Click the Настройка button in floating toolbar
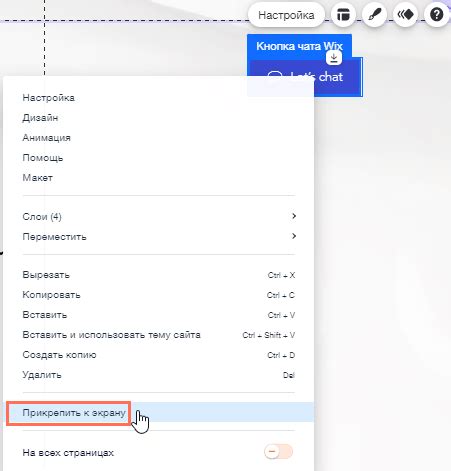Image resolution: width=451 pixels, height=471 pixels. [286, 15]
